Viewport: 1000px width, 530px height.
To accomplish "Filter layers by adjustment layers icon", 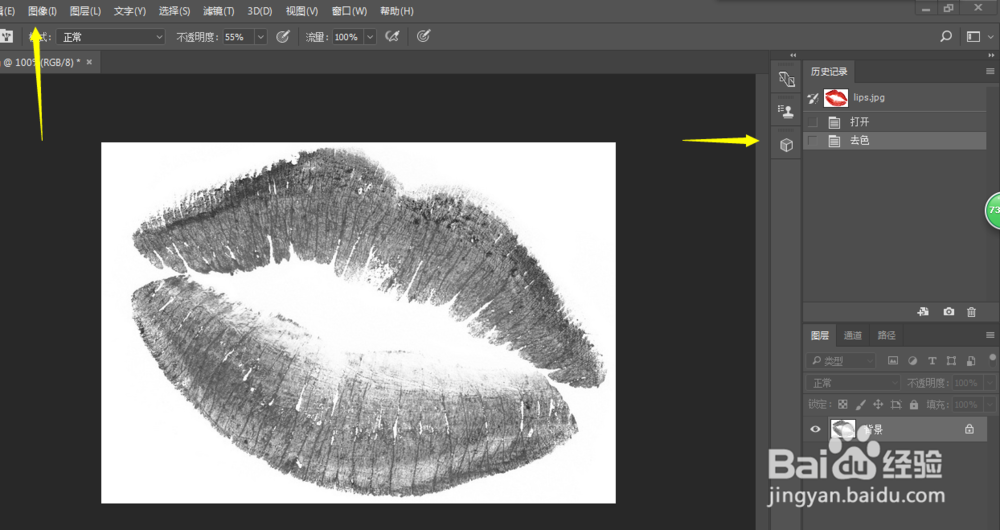I will click(913, 361).
